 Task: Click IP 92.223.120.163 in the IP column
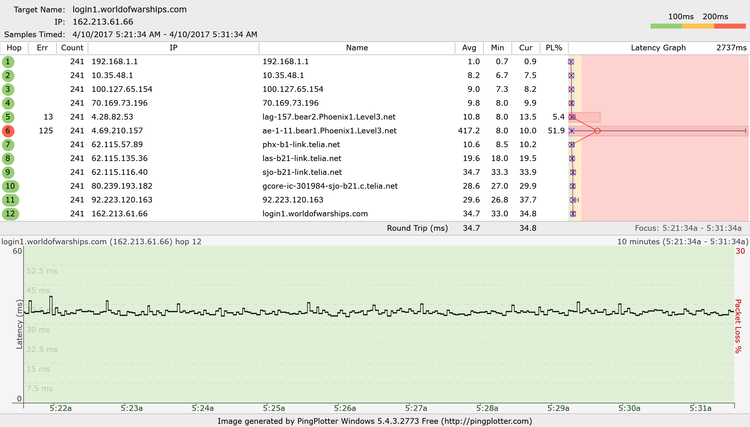click(x=122, y=200)
